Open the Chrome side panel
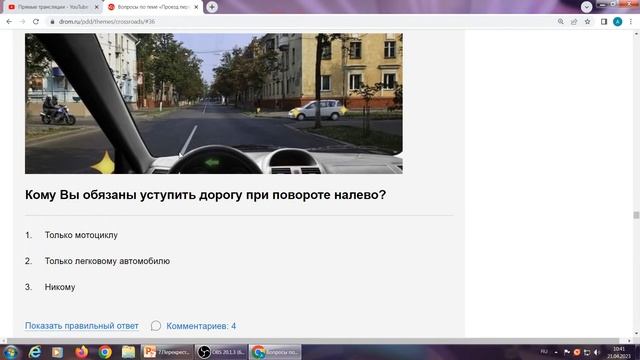This screenshot has width=640, height=360. (604, 22)
